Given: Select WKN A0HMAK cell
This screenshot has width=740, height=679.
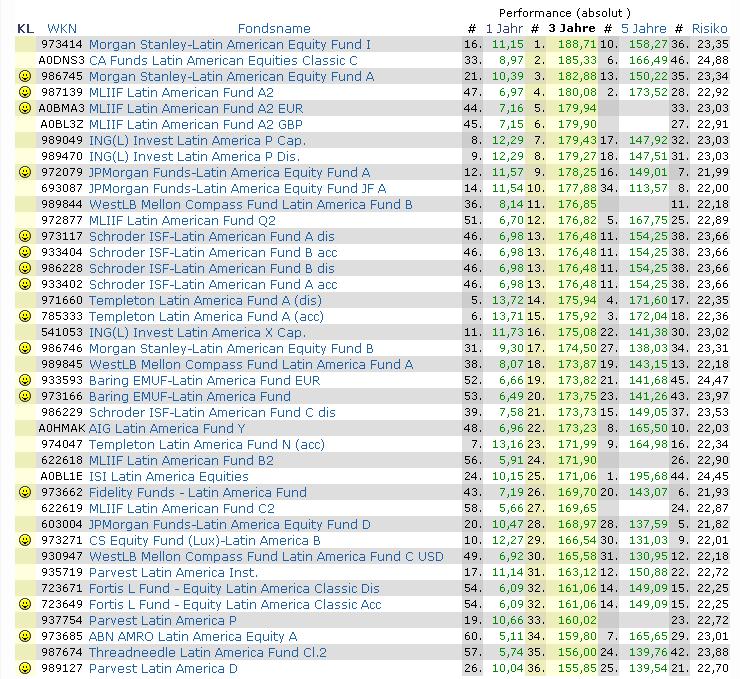Looking at the screenshot, I should click(x=62, y=428).
